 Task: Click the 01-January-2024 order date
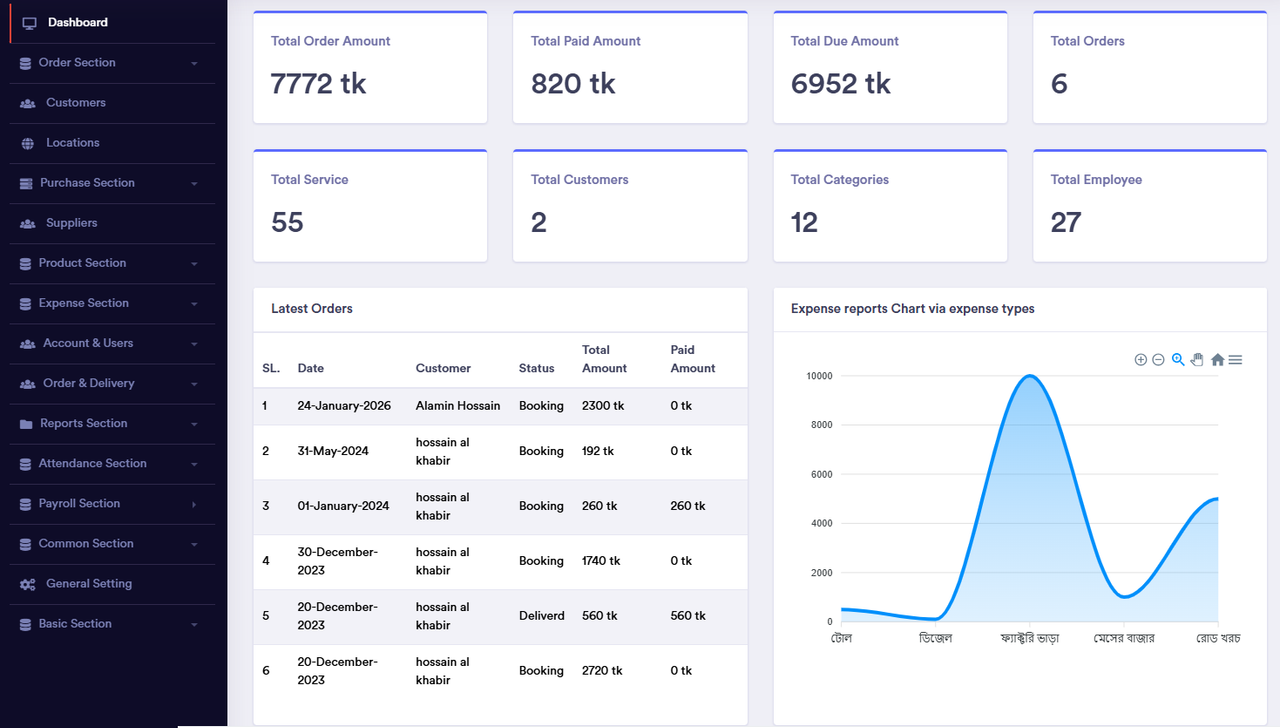click(x=343, y=506)
